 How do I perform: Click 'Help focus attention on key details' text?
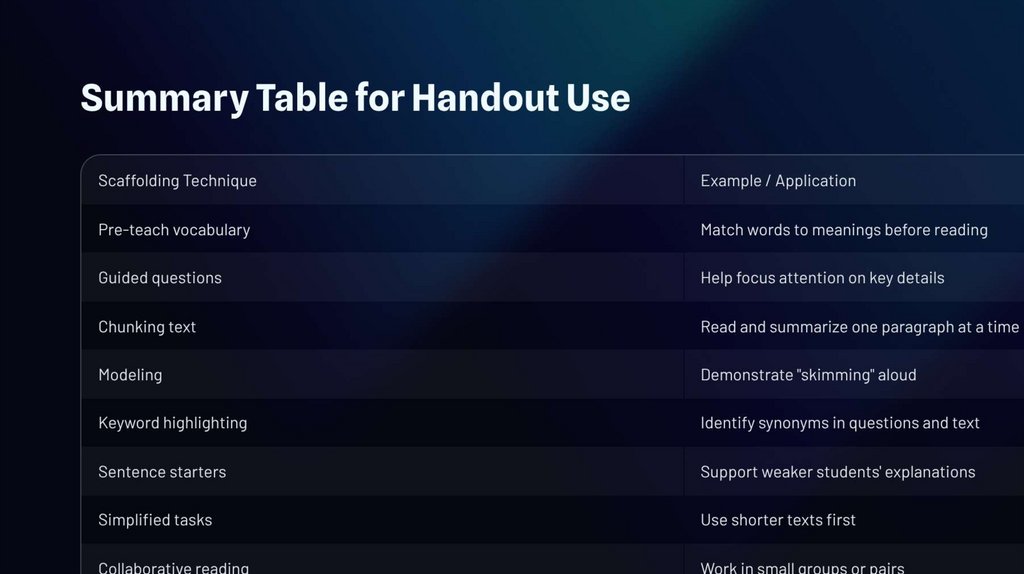(x=822, y=278)
